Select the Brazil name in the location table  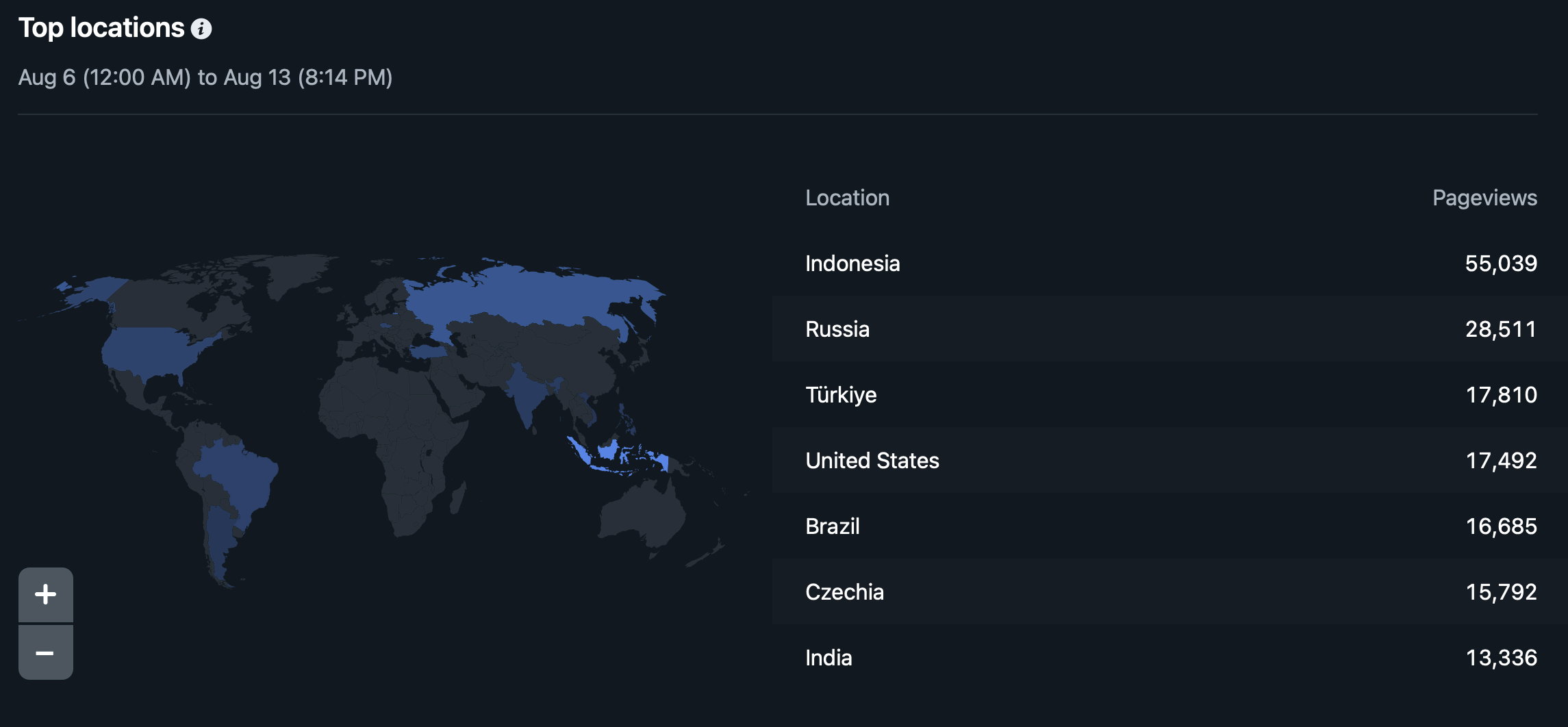pos(832,526)
